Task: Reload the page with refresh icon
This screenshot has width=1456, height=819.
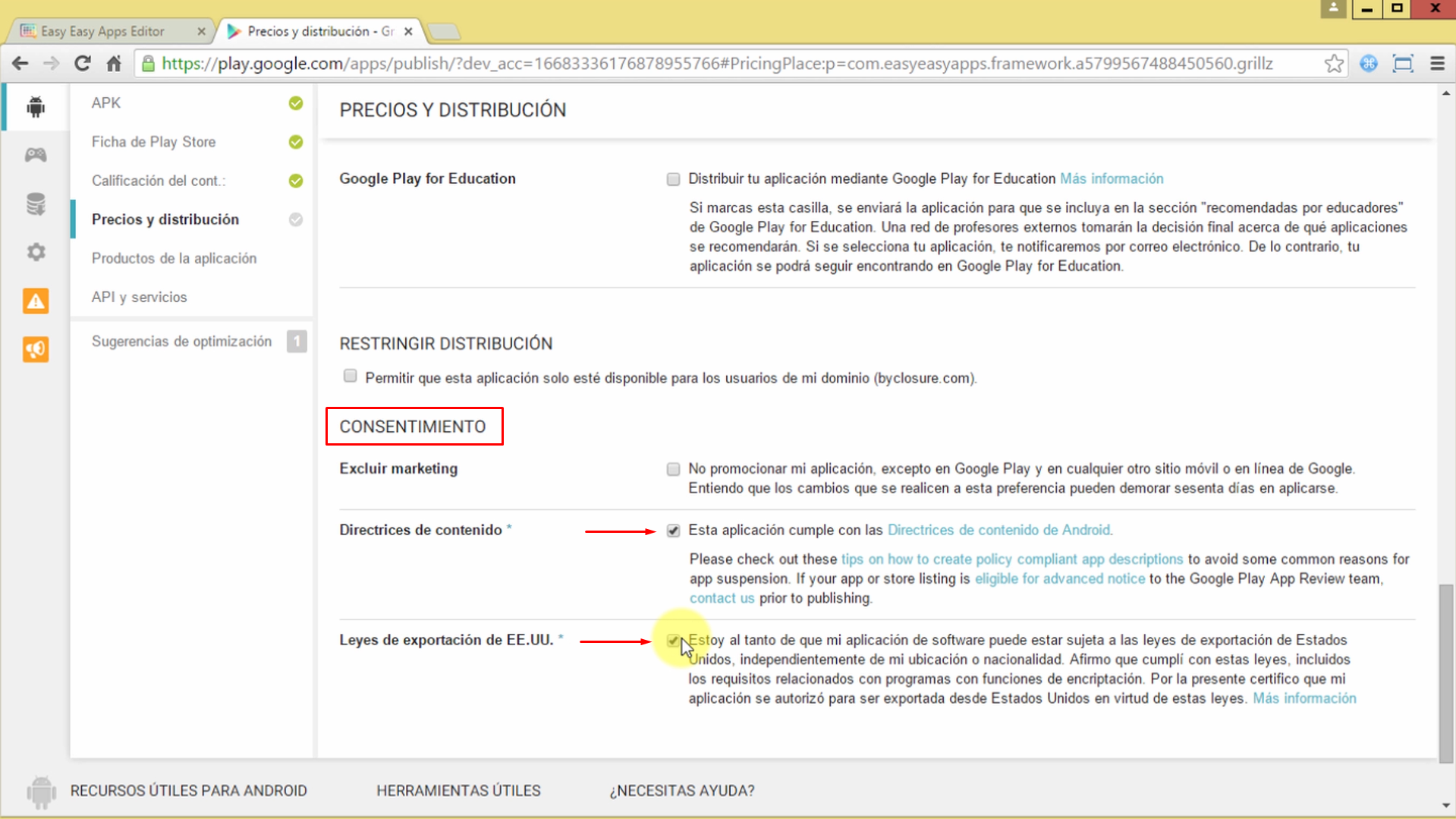Action: click(82, 64)
